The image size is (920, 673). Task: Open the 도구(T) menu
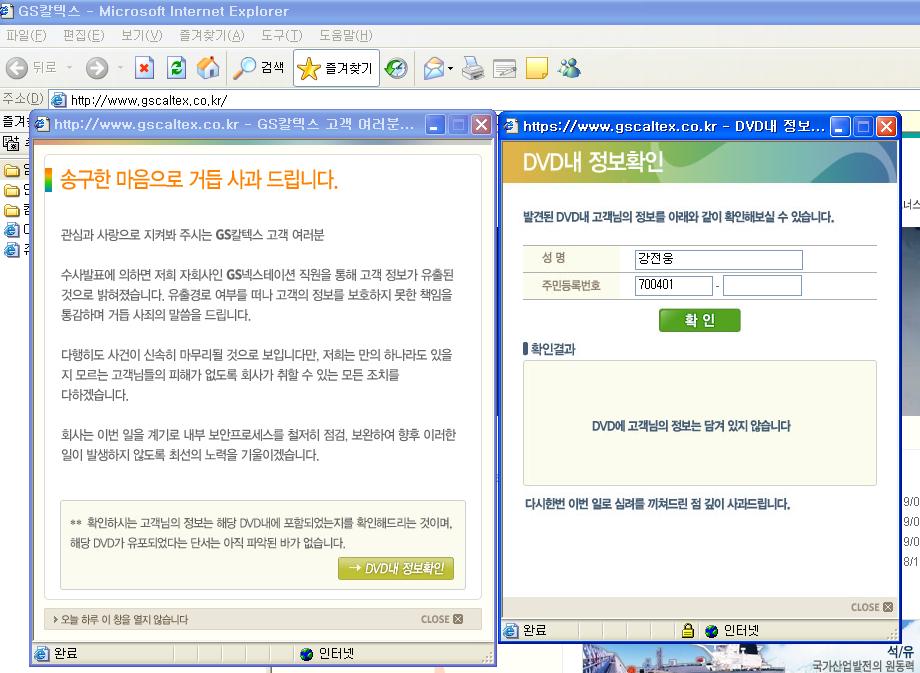click(x=282, y=35)
